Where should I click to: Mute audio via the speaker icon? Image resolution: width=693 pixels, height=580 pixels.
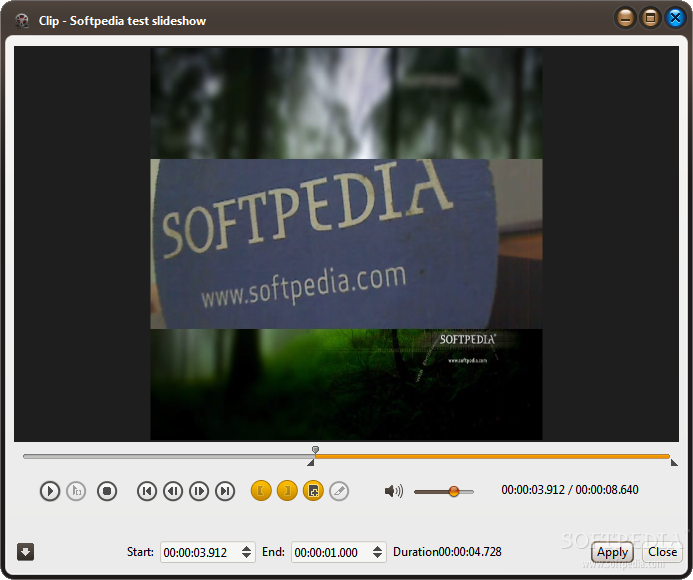click(x=393, y=491)
